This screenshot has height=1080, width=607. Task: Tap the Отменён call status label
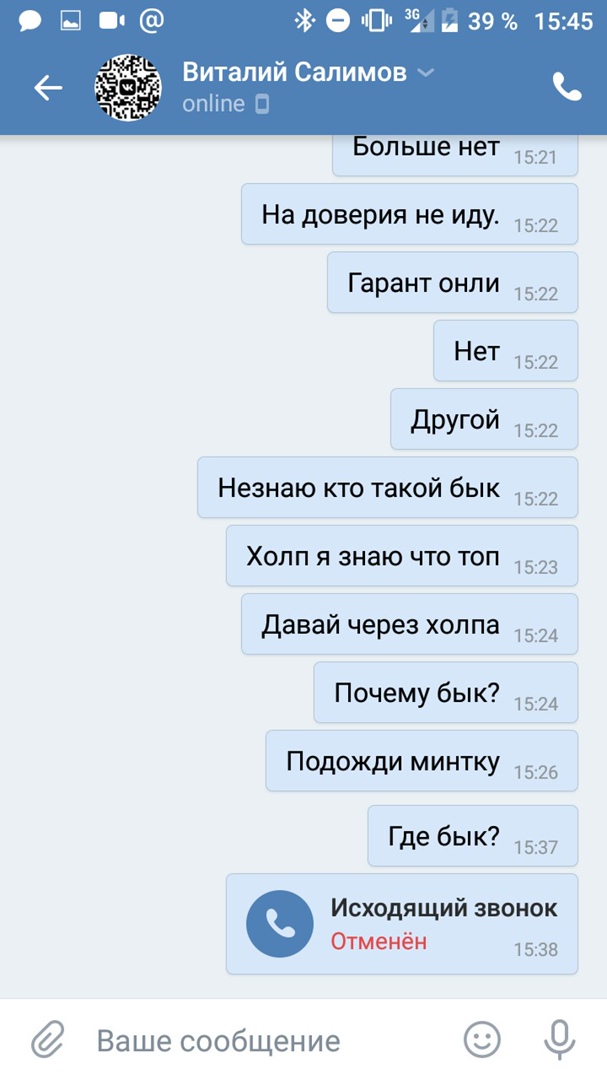378,941
